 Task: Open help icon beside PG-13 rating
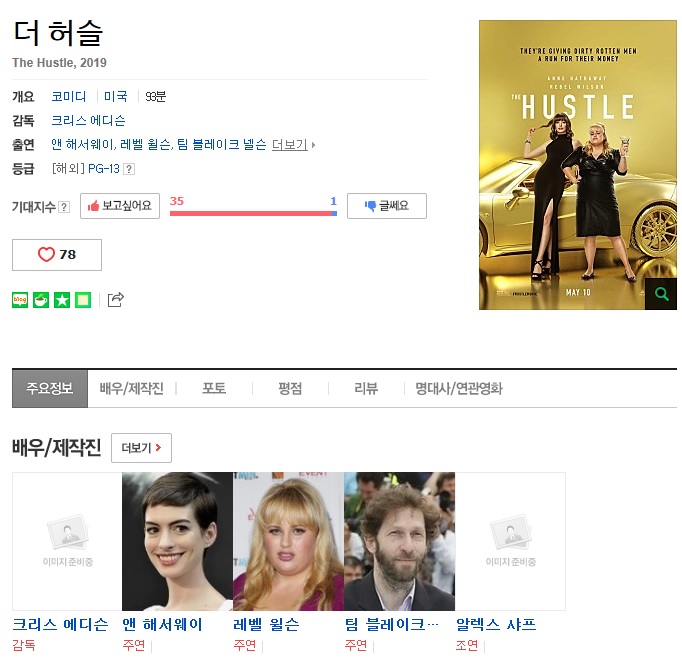(x=129, y=169)
